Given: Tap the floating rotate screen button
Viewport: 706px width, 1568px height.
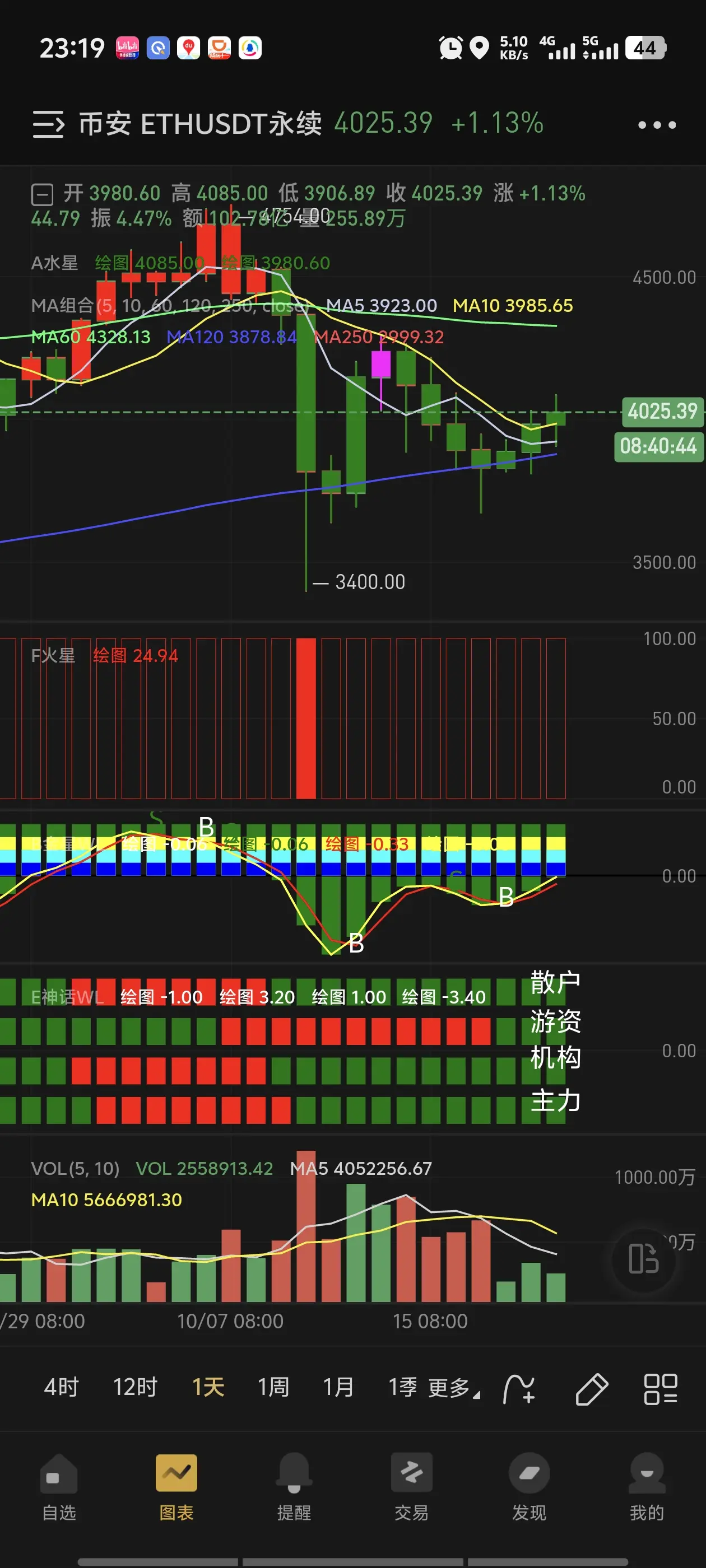Looking at the screenshot, I should (643, 1259).
